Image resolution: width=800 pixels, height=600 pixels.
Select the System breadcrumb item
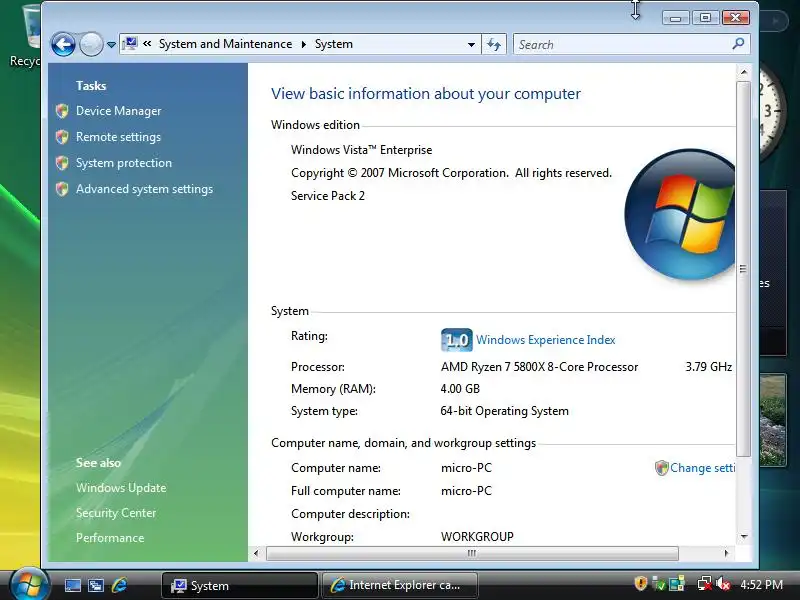(334, 44)
